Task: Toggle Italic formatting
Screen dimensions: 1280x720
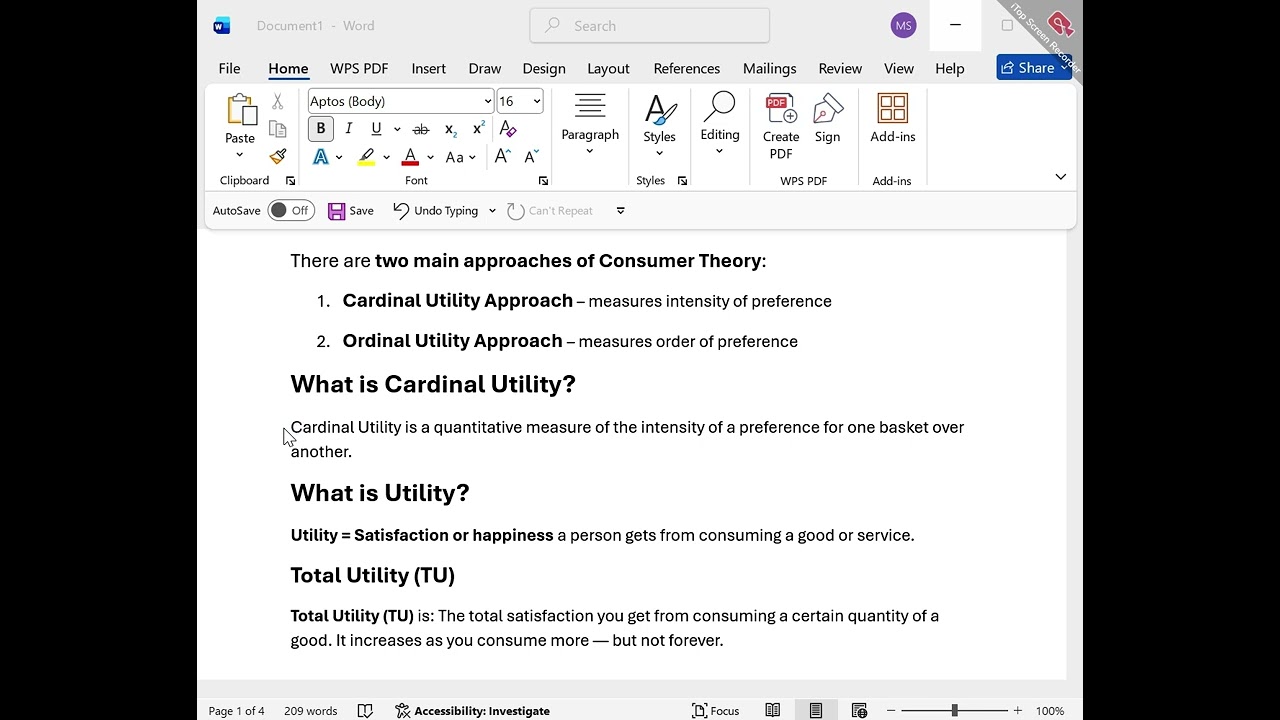Action: coord(348,129)
